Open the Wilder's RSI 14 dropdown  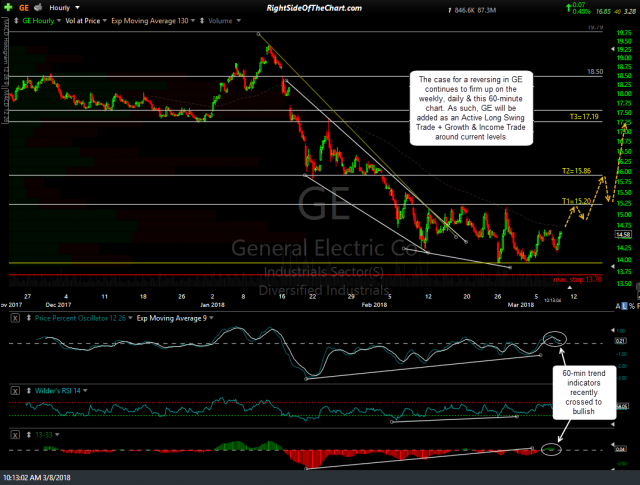(x=85, y=391)
